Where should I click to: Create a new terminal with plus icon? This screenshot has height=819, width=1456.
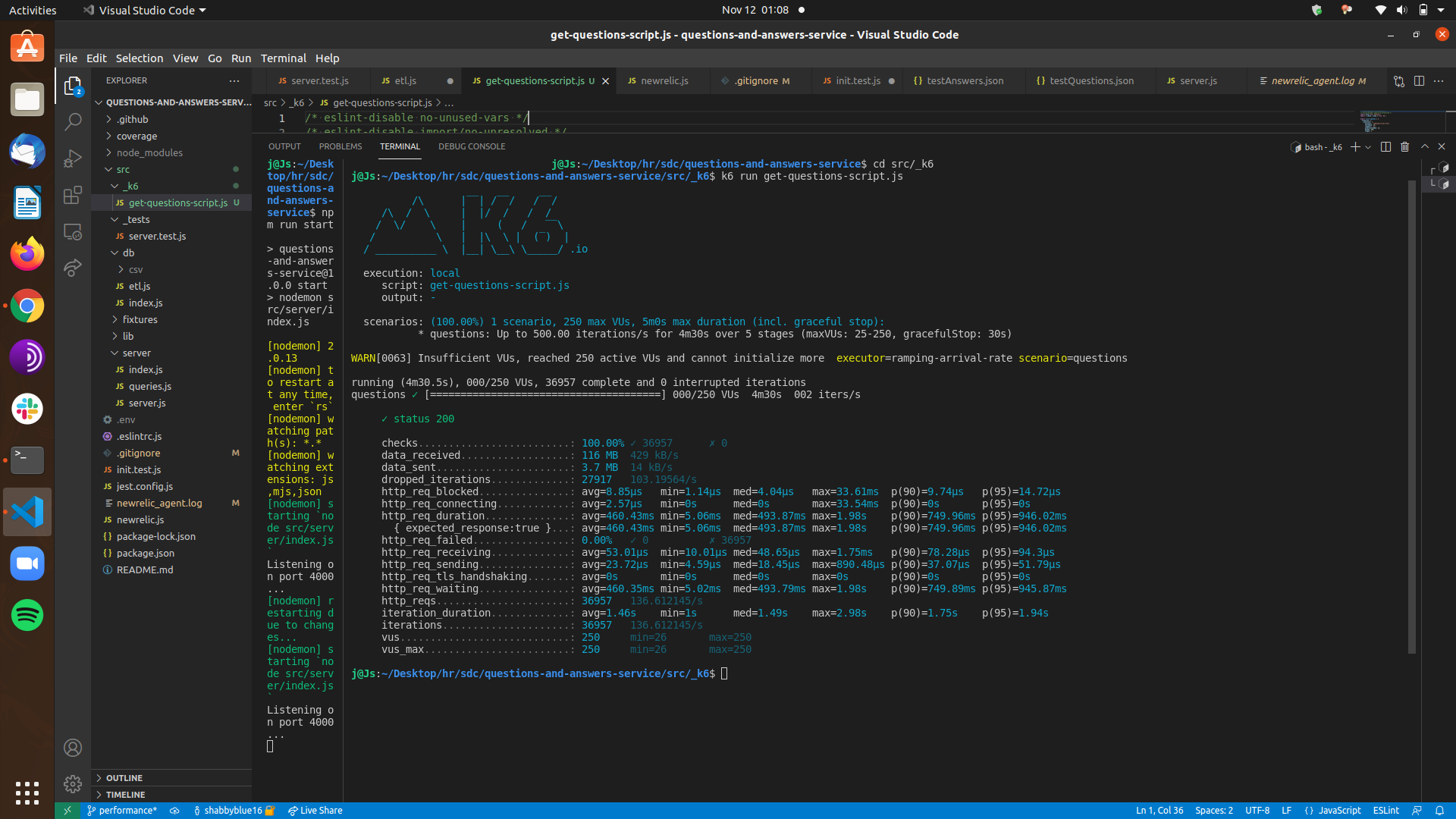pos(1355,147)
